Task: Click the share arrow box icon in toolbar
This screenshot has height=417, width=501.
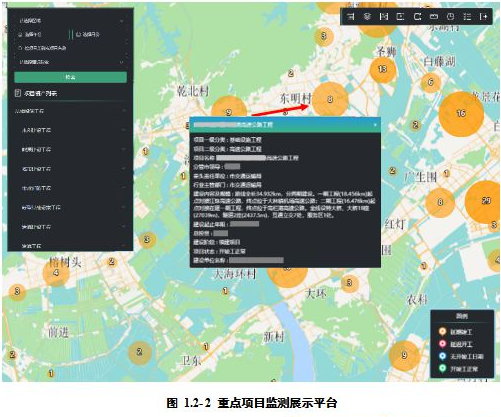Action: click(x=417, y=16)
